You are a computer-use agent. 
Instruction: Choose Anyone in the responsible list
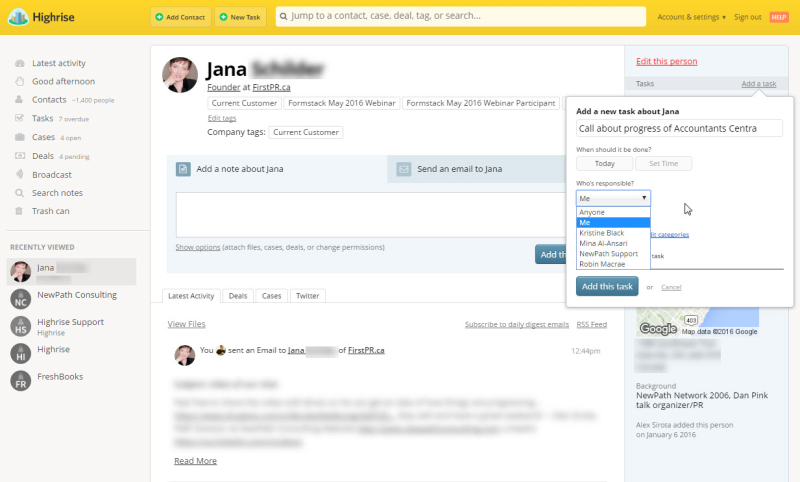613,212
